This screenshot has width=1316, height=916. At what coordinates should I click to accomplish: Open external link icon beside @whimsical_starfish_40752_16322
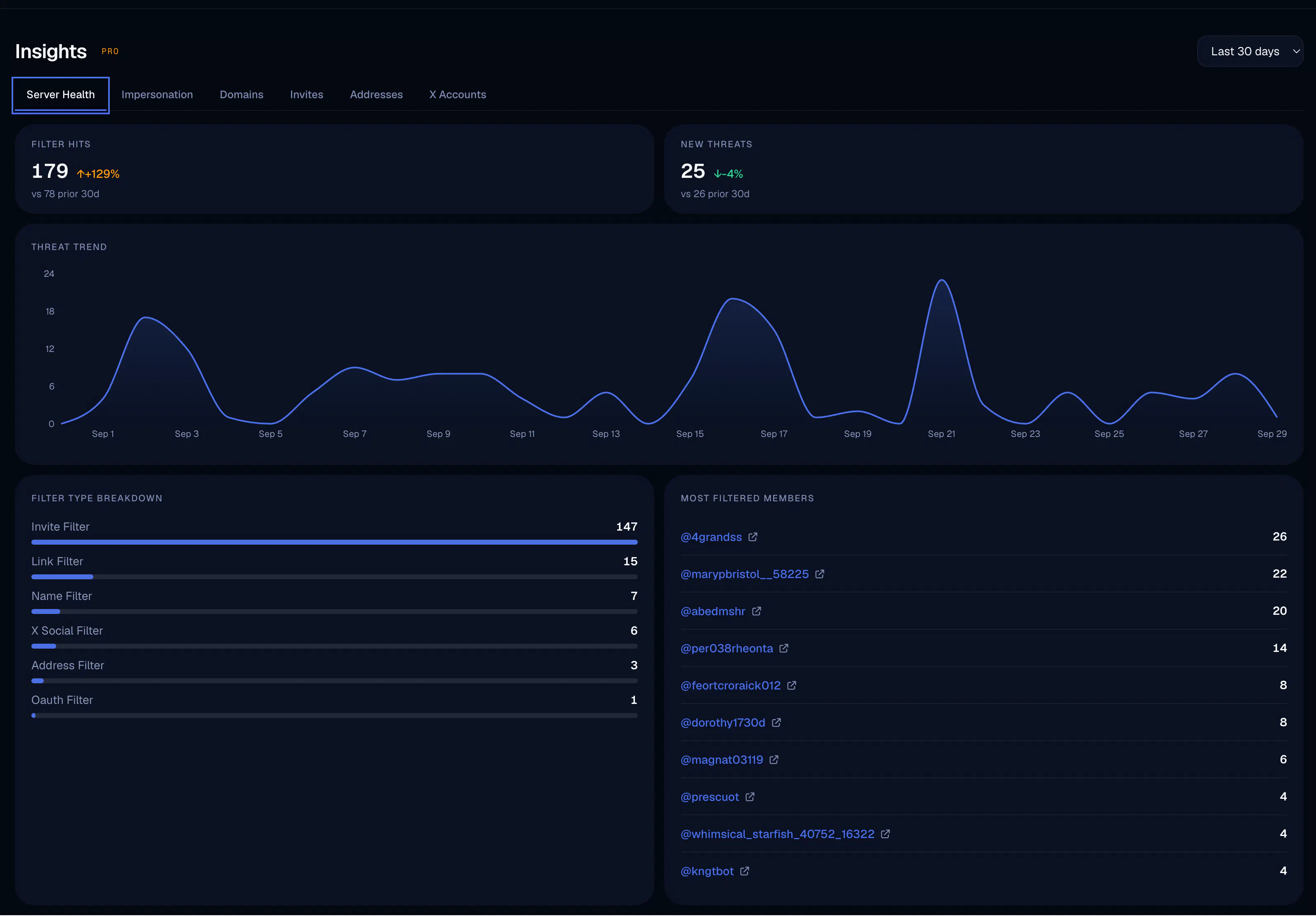click(x=885, y=834)
